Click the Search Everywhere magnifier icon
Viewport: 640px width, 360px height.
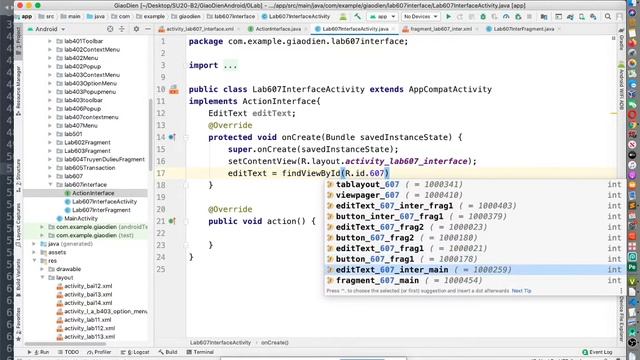point(608,17)
